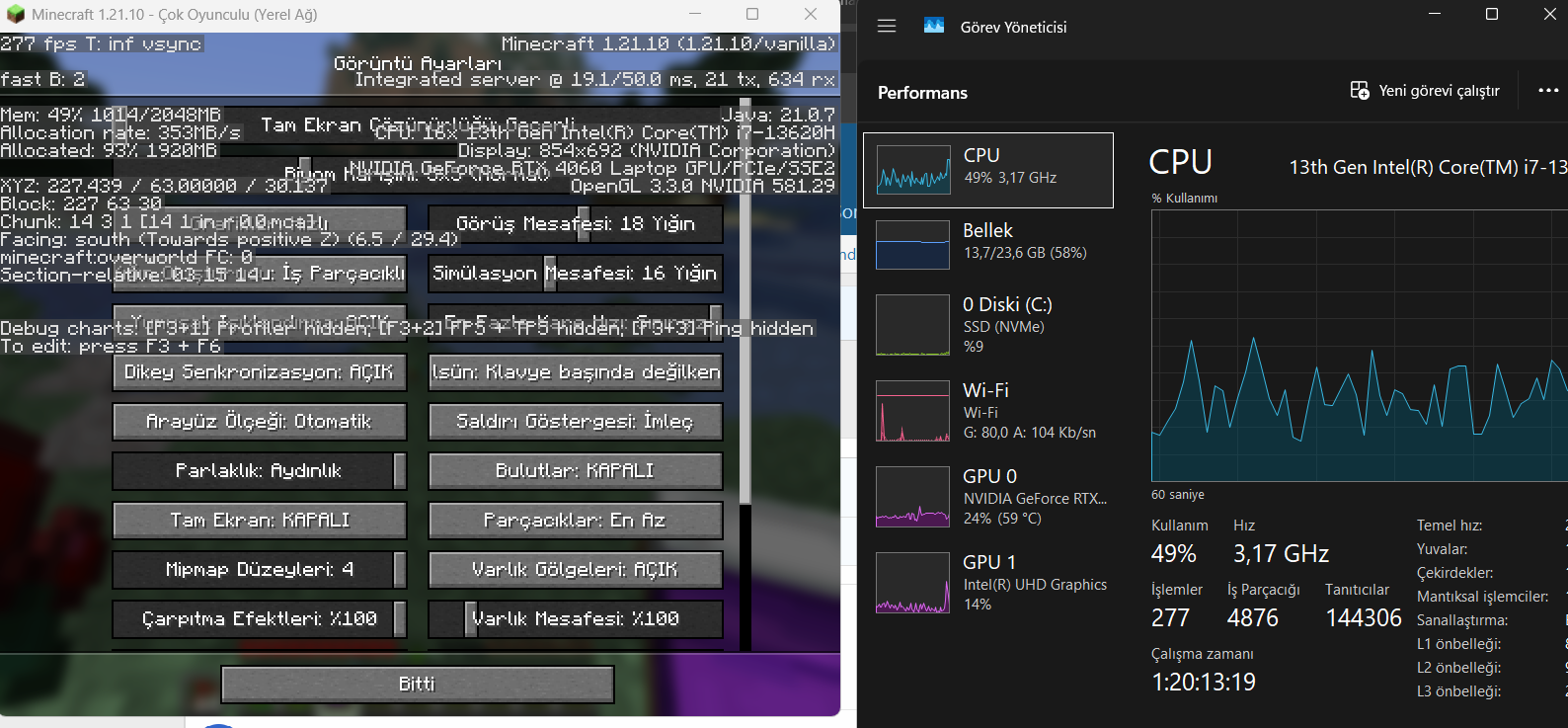Click the Mantıksal işlemciler label
Image resolution: width=1568 pixels, height=728 pixels.
[x=1482, y=597]
